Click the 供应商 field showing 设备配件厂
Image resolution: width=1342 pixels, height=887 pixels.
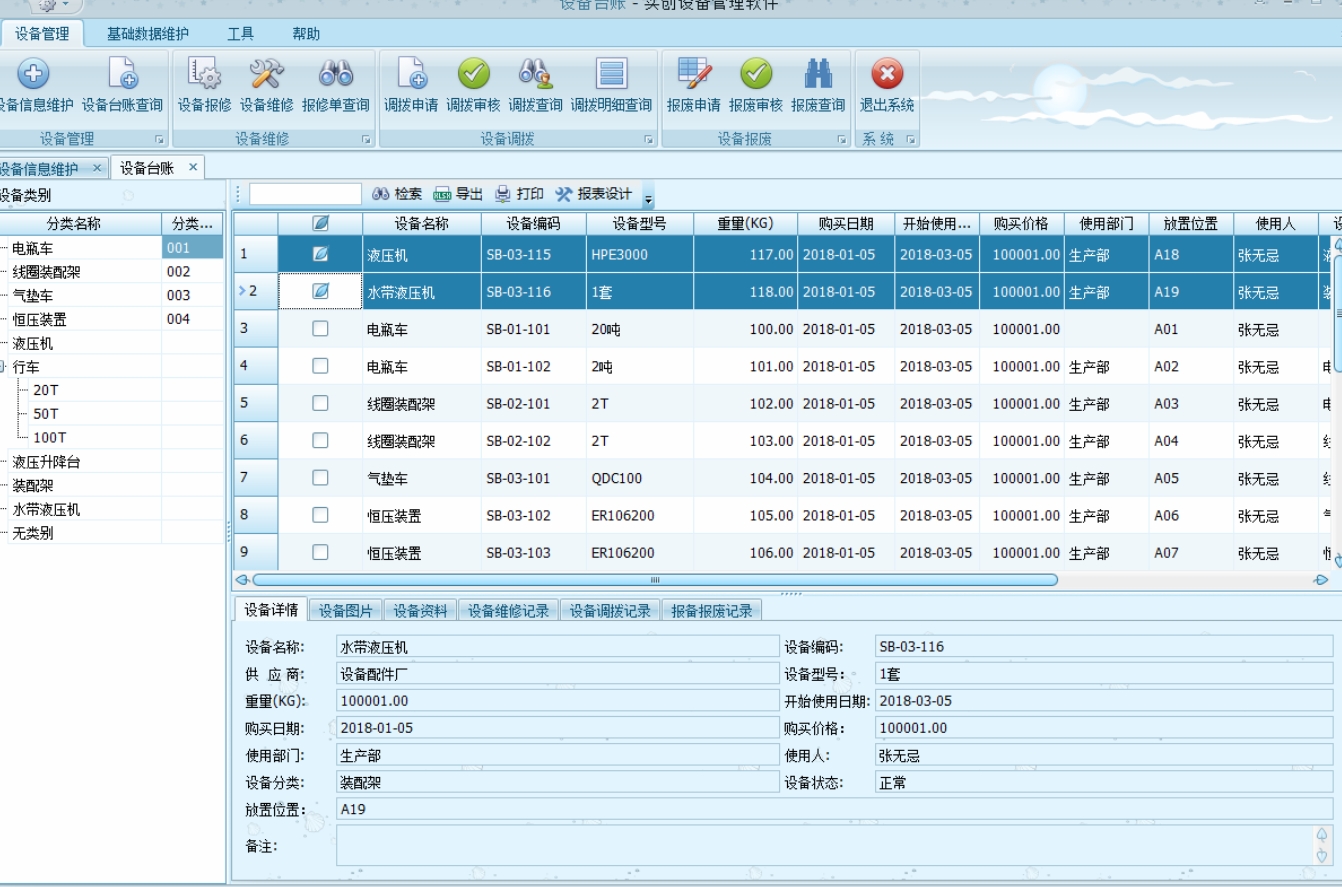[558, 674]
